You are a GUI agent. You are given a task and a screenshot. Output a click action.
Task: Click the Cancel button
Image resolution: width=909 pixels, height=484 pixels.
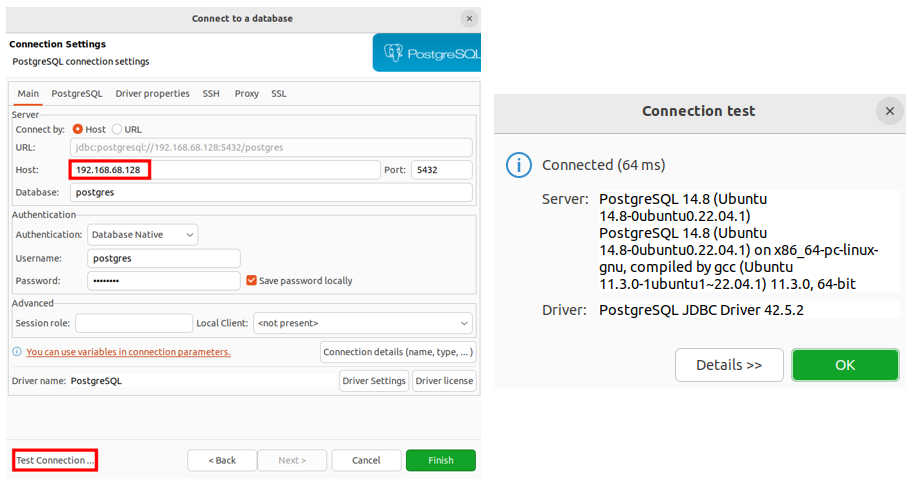(366, 460)
